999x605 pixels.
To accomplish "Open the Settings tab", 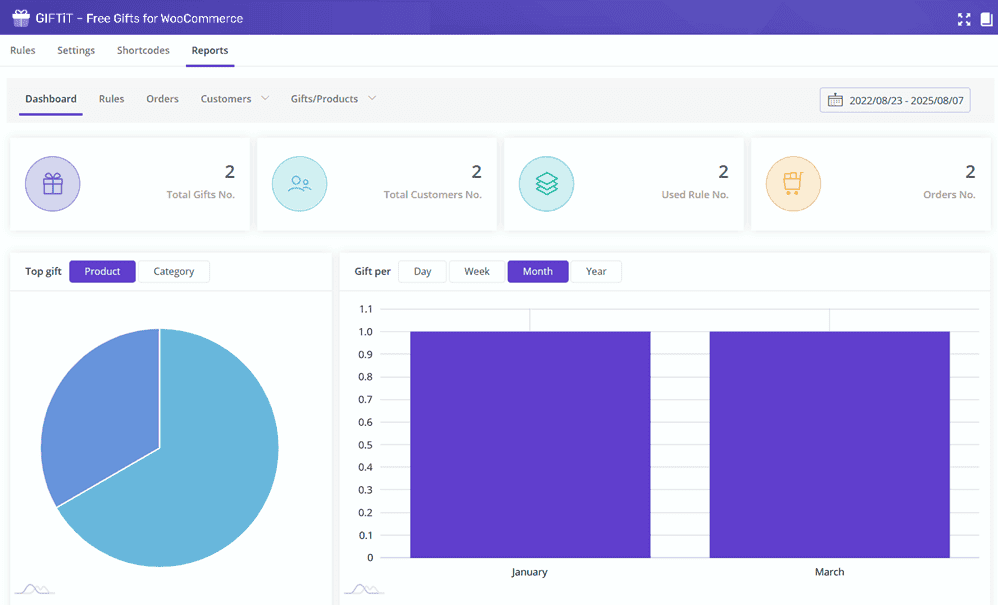I will [76, 50].
